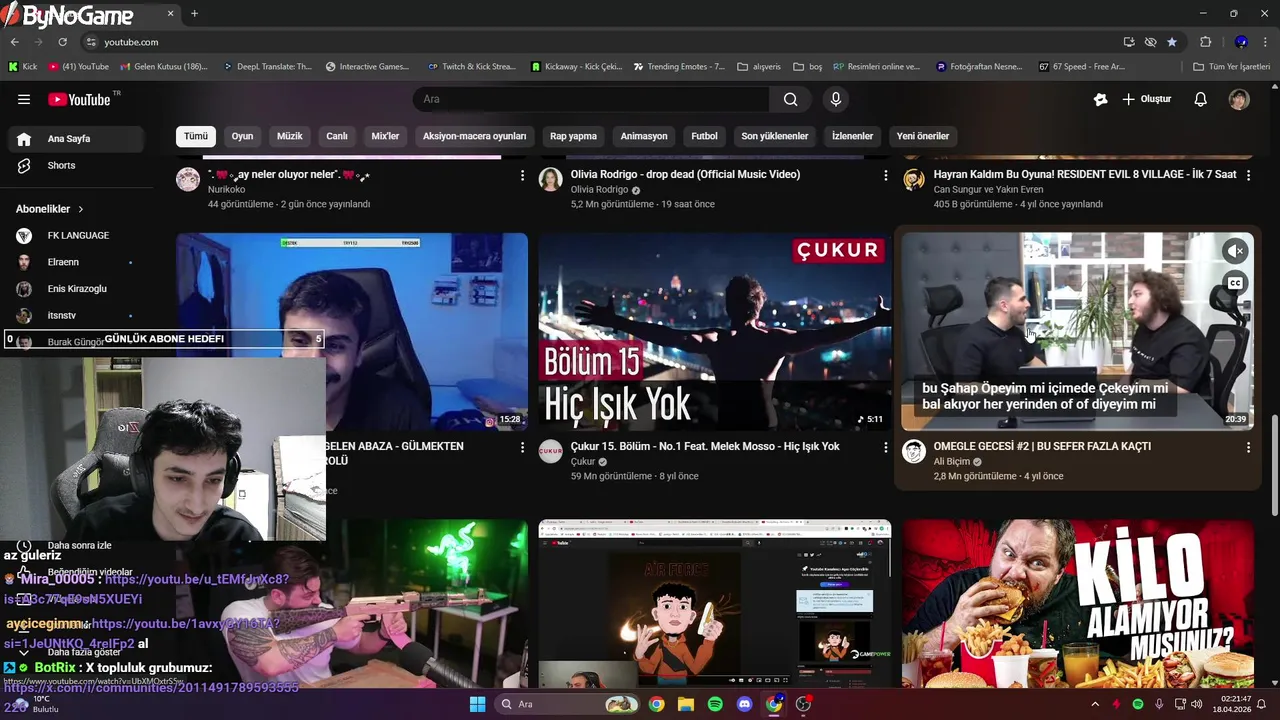Expand the Abonelikler section chevron
Screen dimensions: 1280x720
click(81, 209)
